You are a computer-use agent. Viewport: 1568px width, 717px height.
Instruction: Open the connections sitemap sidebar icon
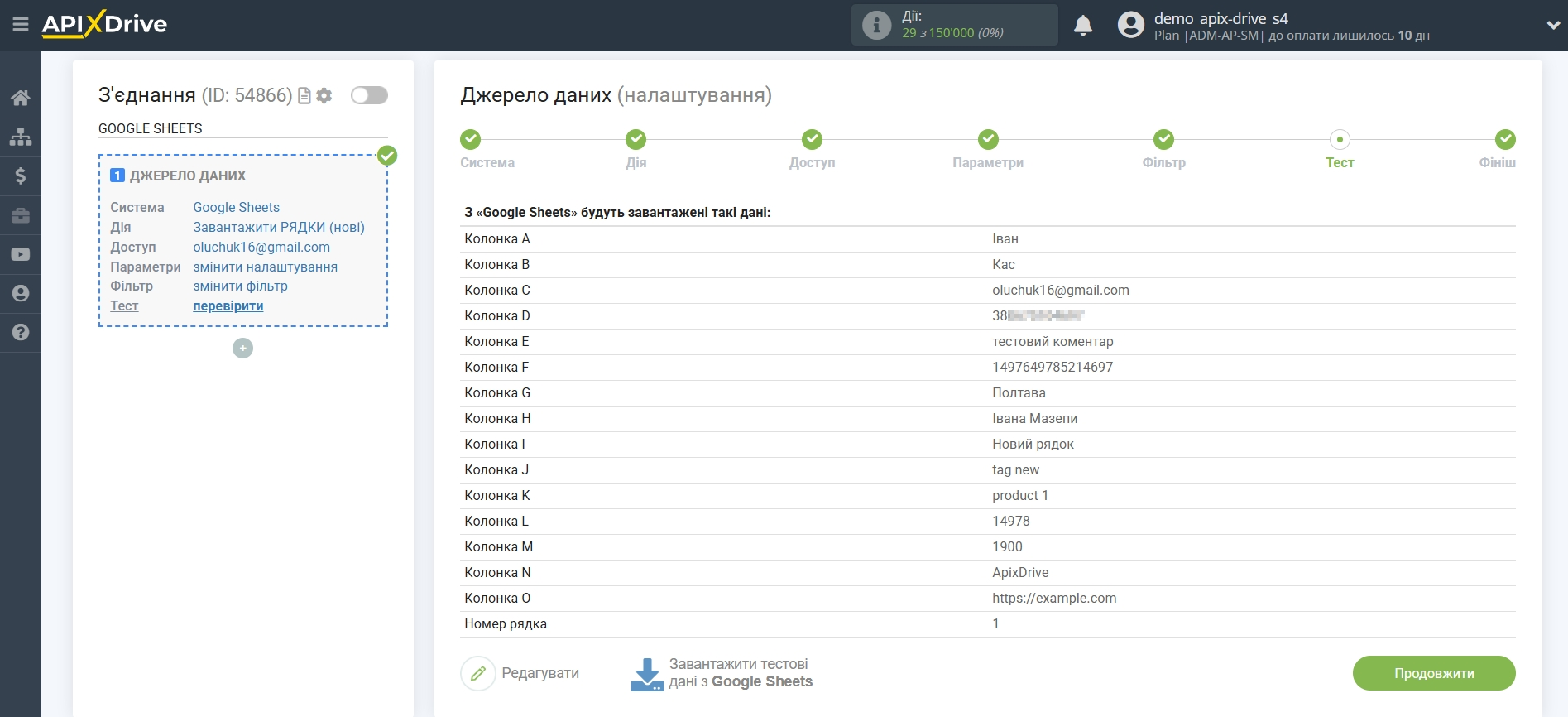click(21, 137)
